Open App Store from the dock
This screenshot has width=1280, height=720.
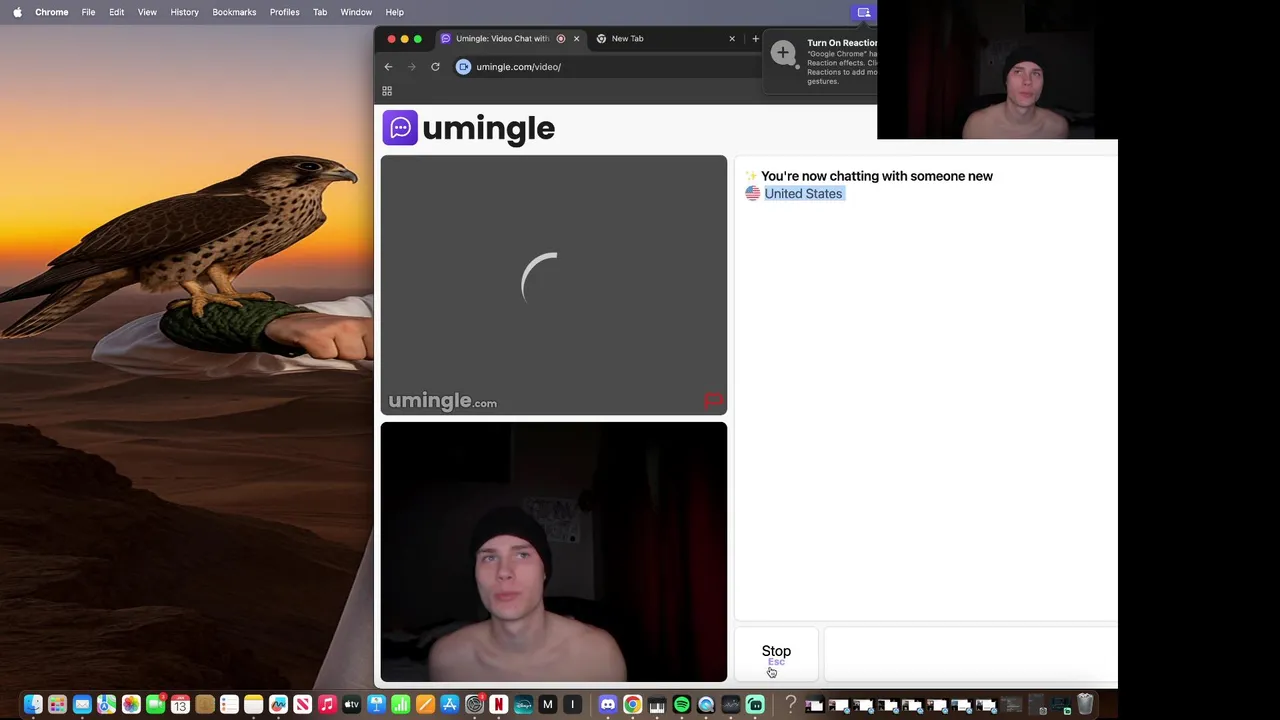[x=450, y=704]
